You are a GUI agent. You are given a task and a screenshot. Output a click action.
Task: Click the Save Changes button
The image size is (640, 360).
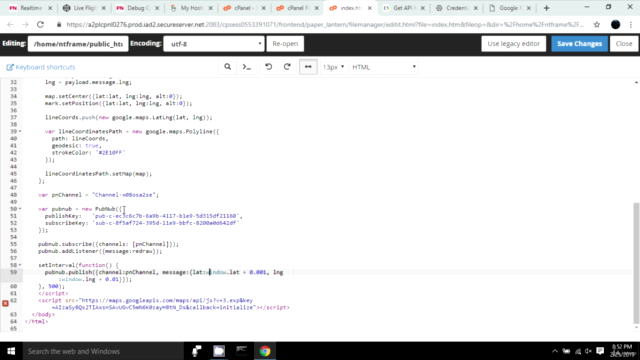click(x=579, y=44)
